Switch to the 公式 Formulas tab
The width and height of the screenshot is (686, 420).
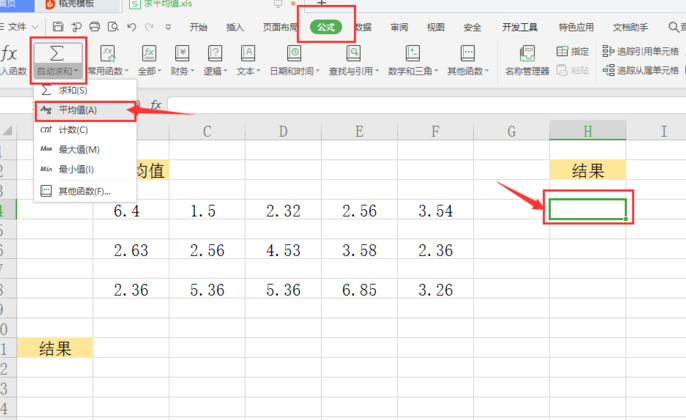(326, 27)
